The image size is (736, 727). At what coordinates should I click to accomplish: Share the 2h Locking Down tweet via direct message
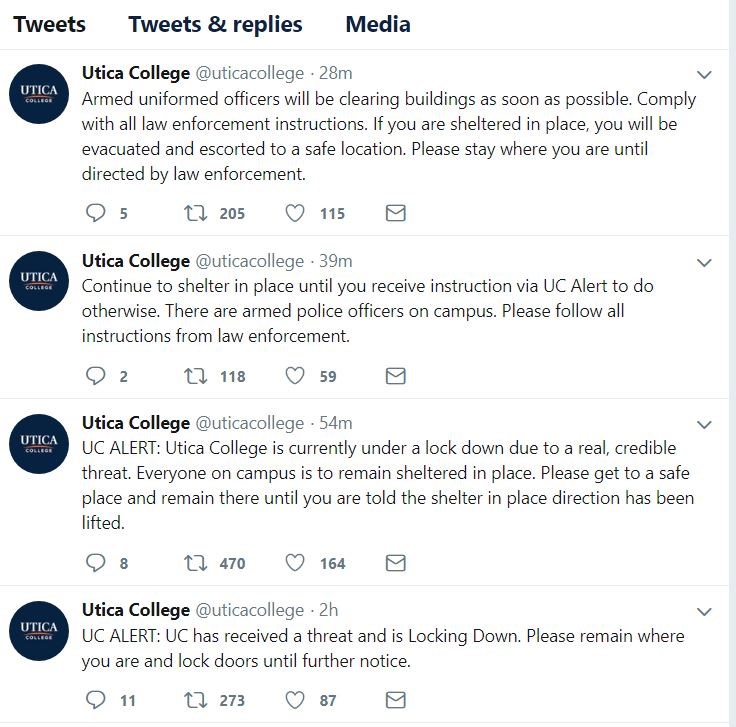pyautogui.click(x=395, y=700)
